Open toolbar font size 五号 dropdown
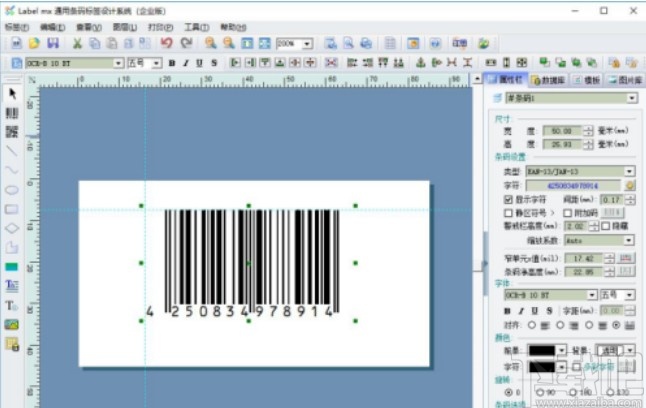 click(x=157, y=63)
